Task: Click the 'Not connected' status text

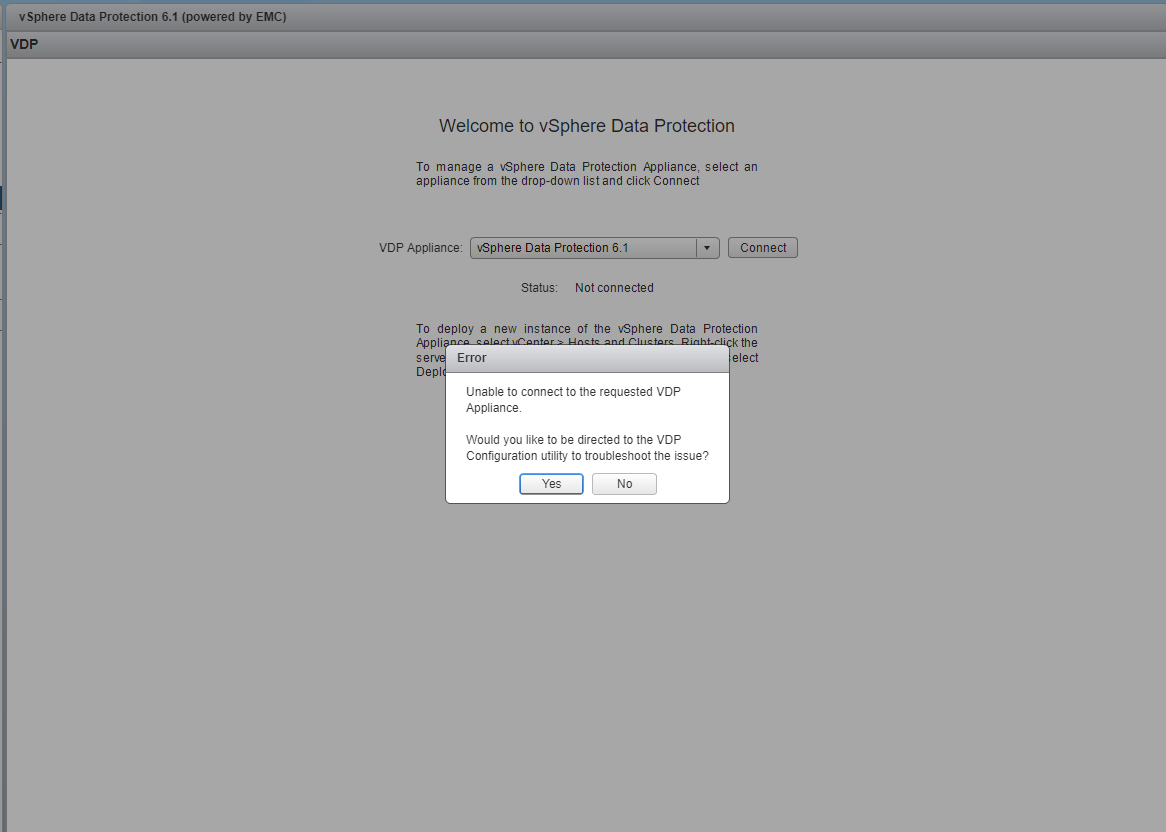Action: (x=614, y=288)
